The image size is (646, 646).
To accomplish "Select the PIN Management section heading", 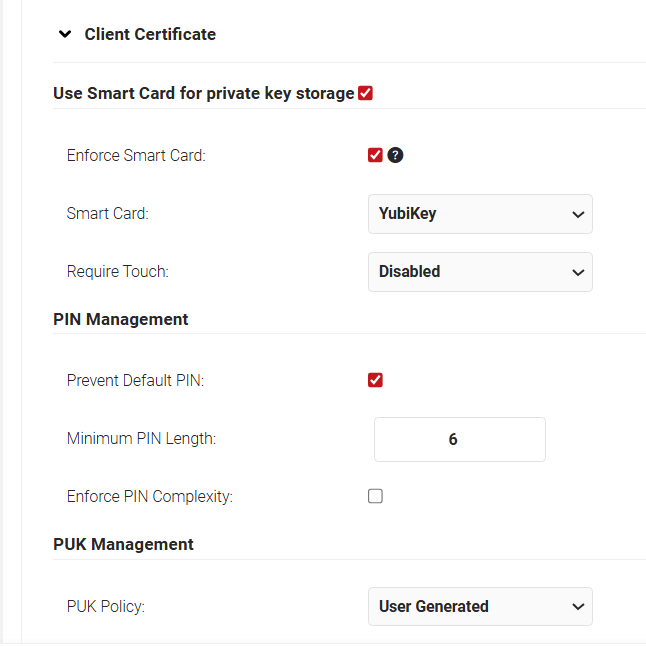I will click(x=120, y=320).
